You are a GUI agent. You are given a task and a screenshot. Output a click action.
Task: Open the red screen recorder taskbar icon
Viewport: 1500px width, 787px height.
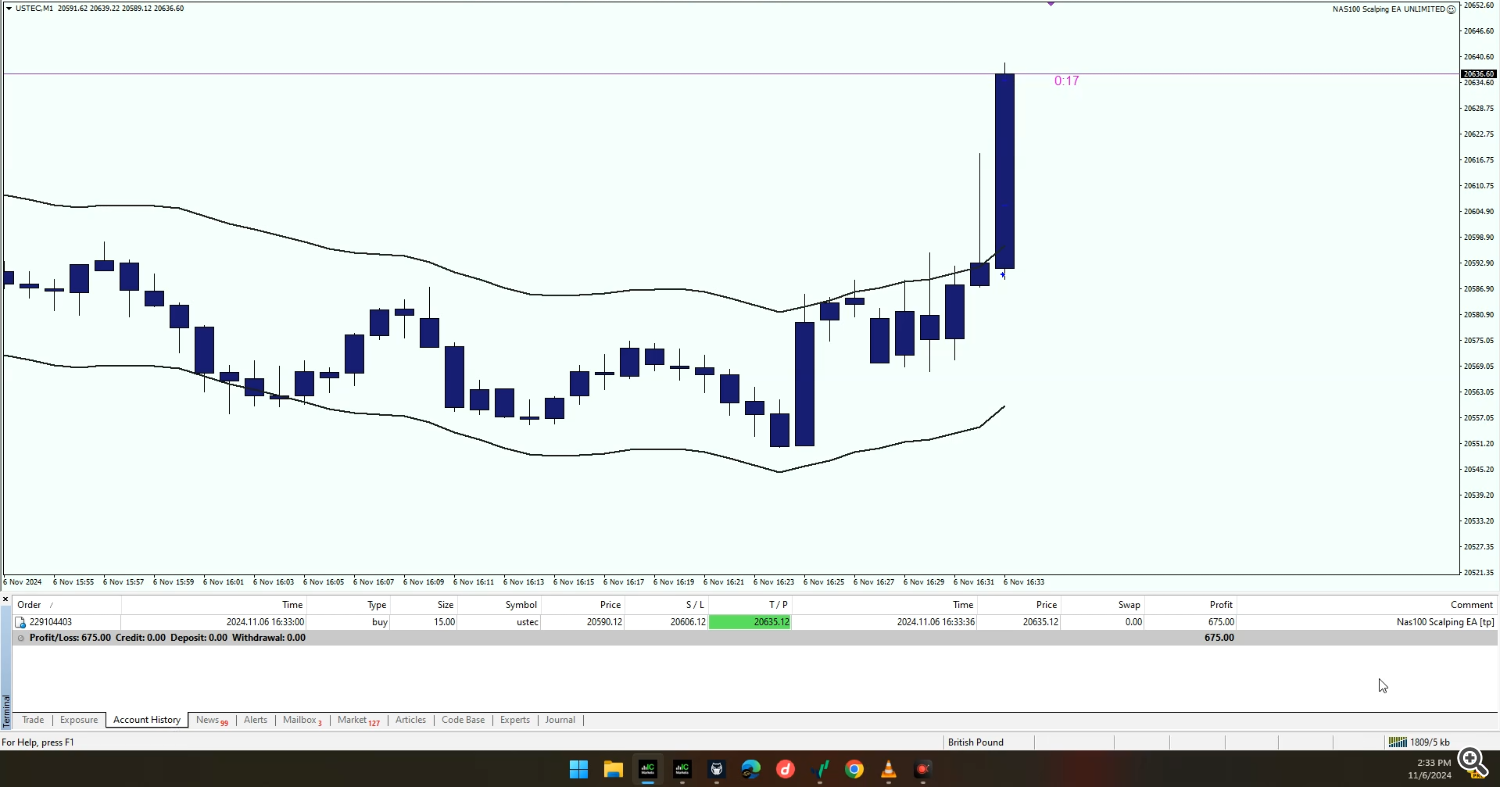(x=923, y=769)
